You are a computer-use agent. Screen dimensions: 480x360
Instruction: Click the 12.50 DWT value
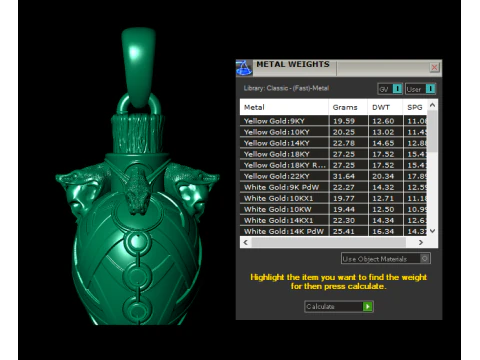pyautogui.click(x=383, y=209)
